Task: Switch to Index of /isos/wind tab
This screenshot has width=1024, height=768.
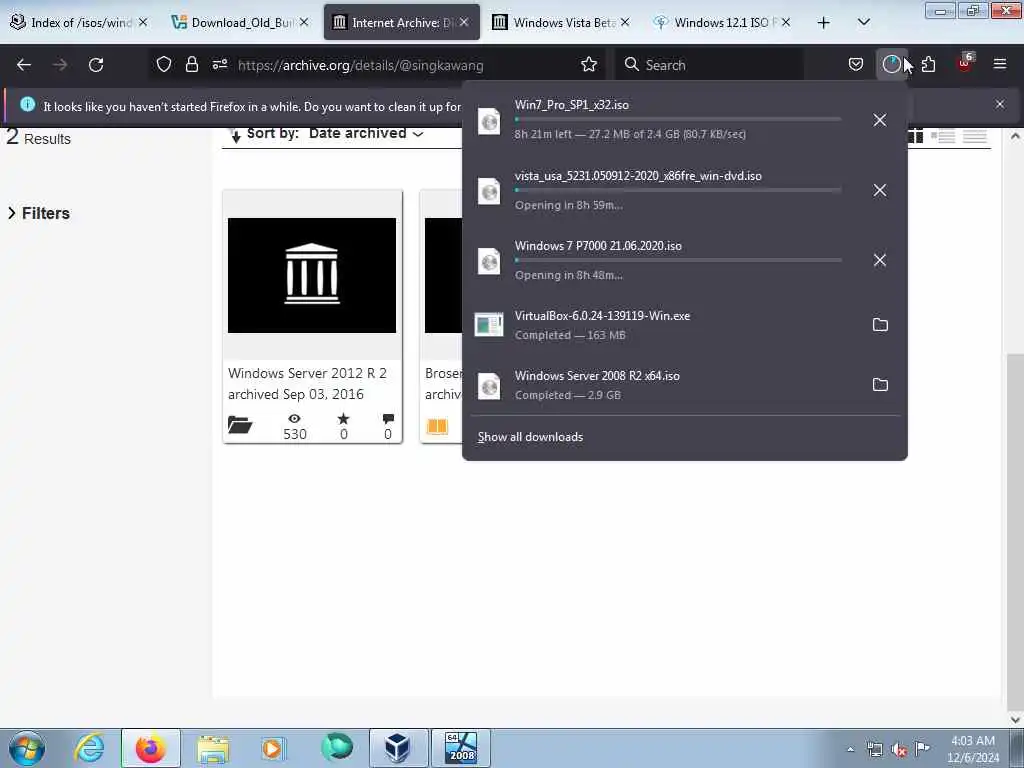Action: coord(80,22)
